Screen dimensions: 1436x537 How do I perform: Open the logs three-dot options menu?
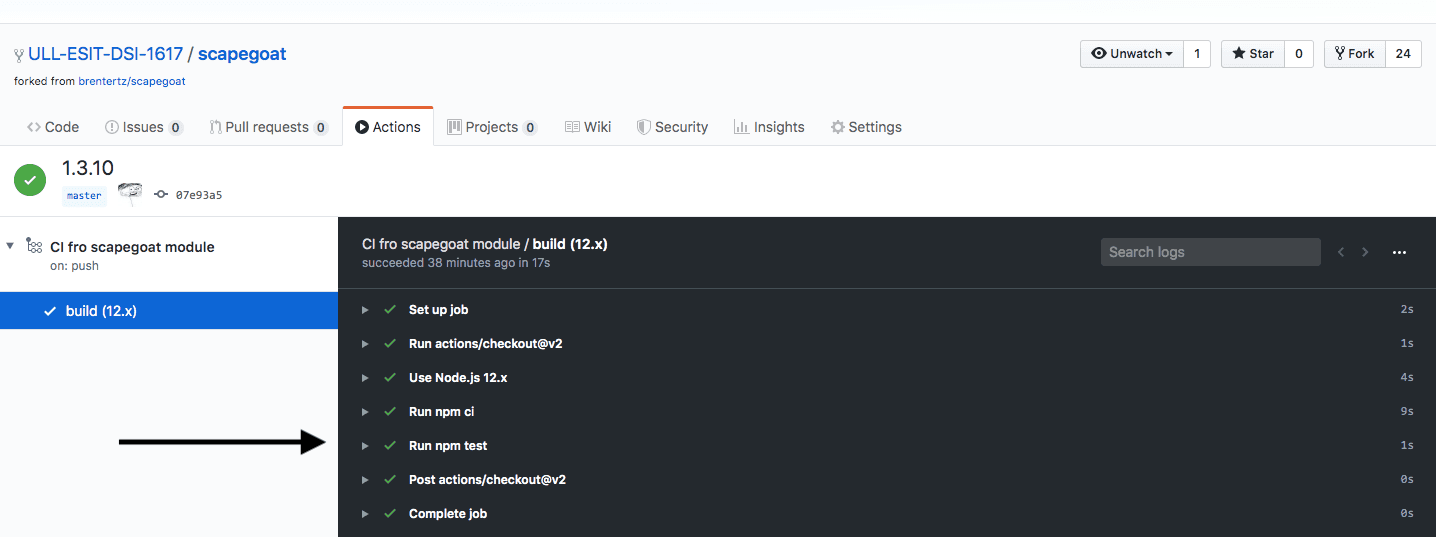(1399, 252)
